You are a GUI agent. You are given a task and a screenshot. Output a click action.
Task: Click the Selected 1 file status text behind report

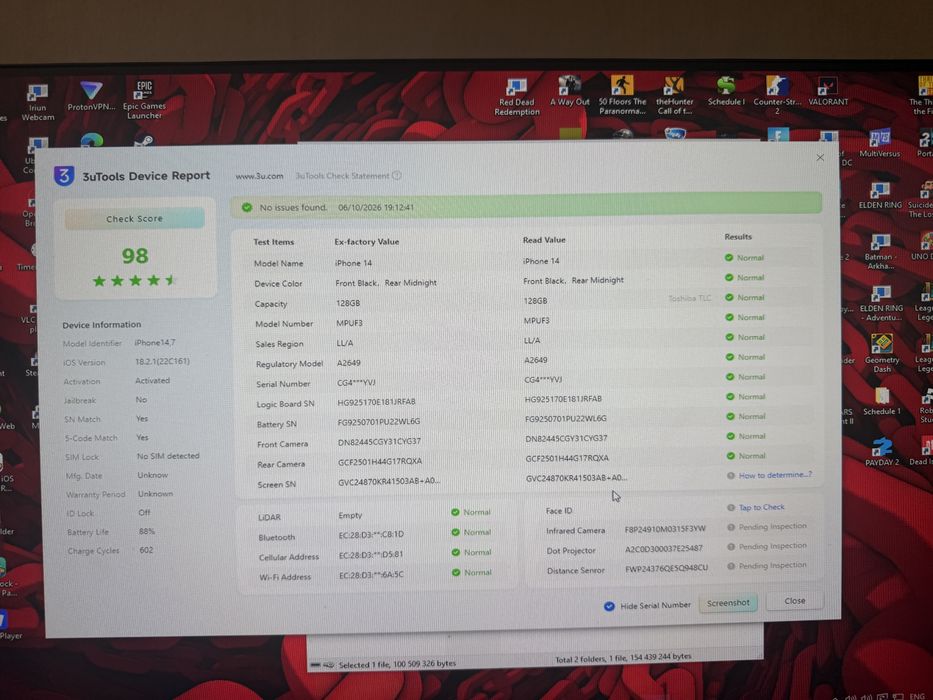397,664
